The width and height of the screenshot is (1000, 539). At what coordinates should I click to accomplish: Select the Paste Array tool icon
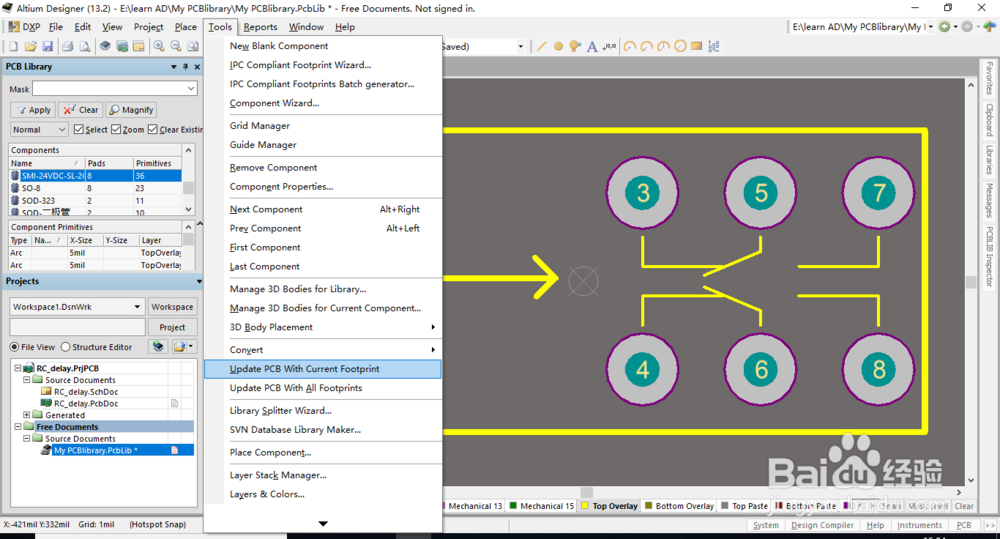[714, 46]
